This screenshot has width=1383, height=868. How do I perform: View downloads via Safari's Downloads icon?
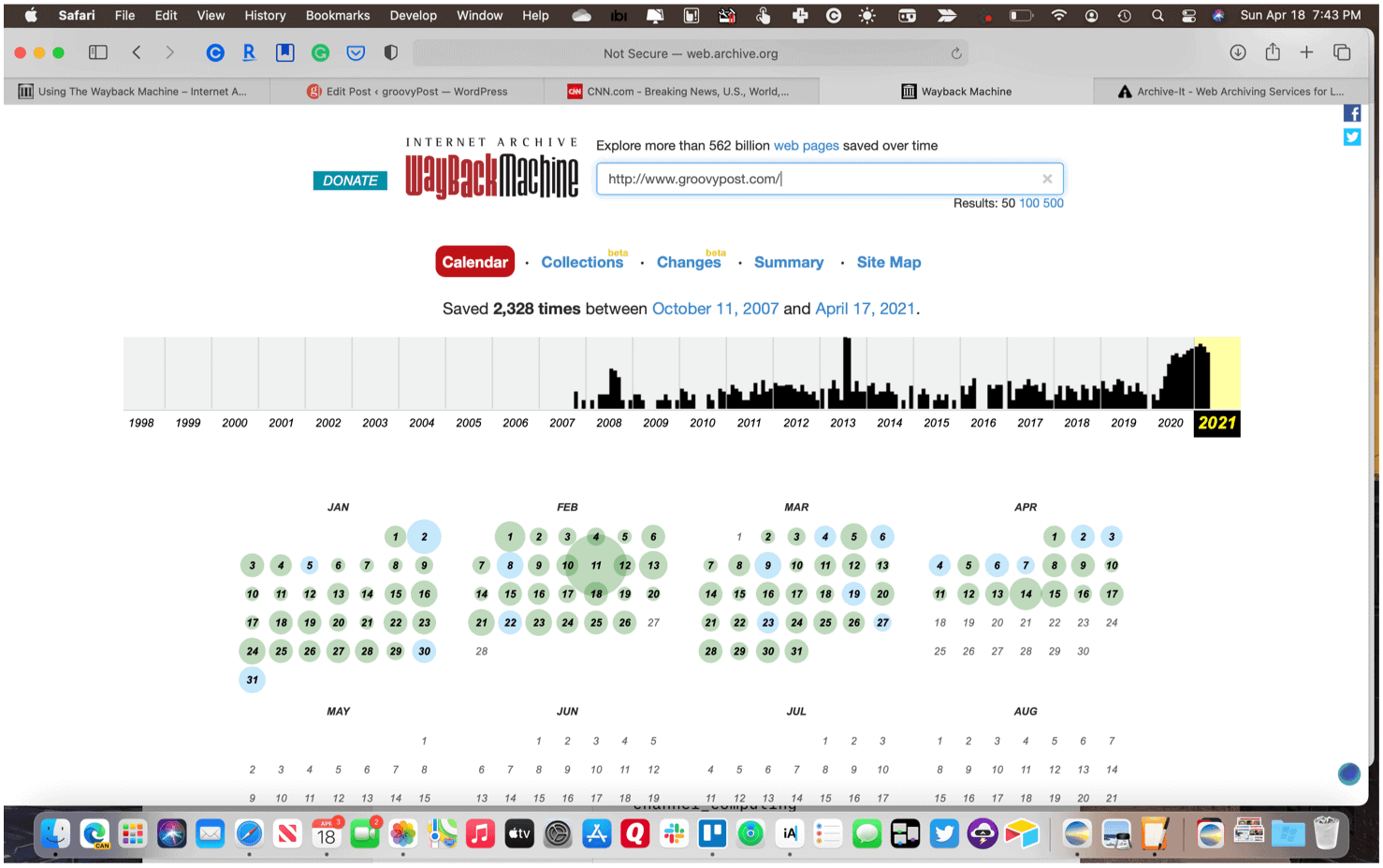pyautogui.click(x=1237, y=53)
